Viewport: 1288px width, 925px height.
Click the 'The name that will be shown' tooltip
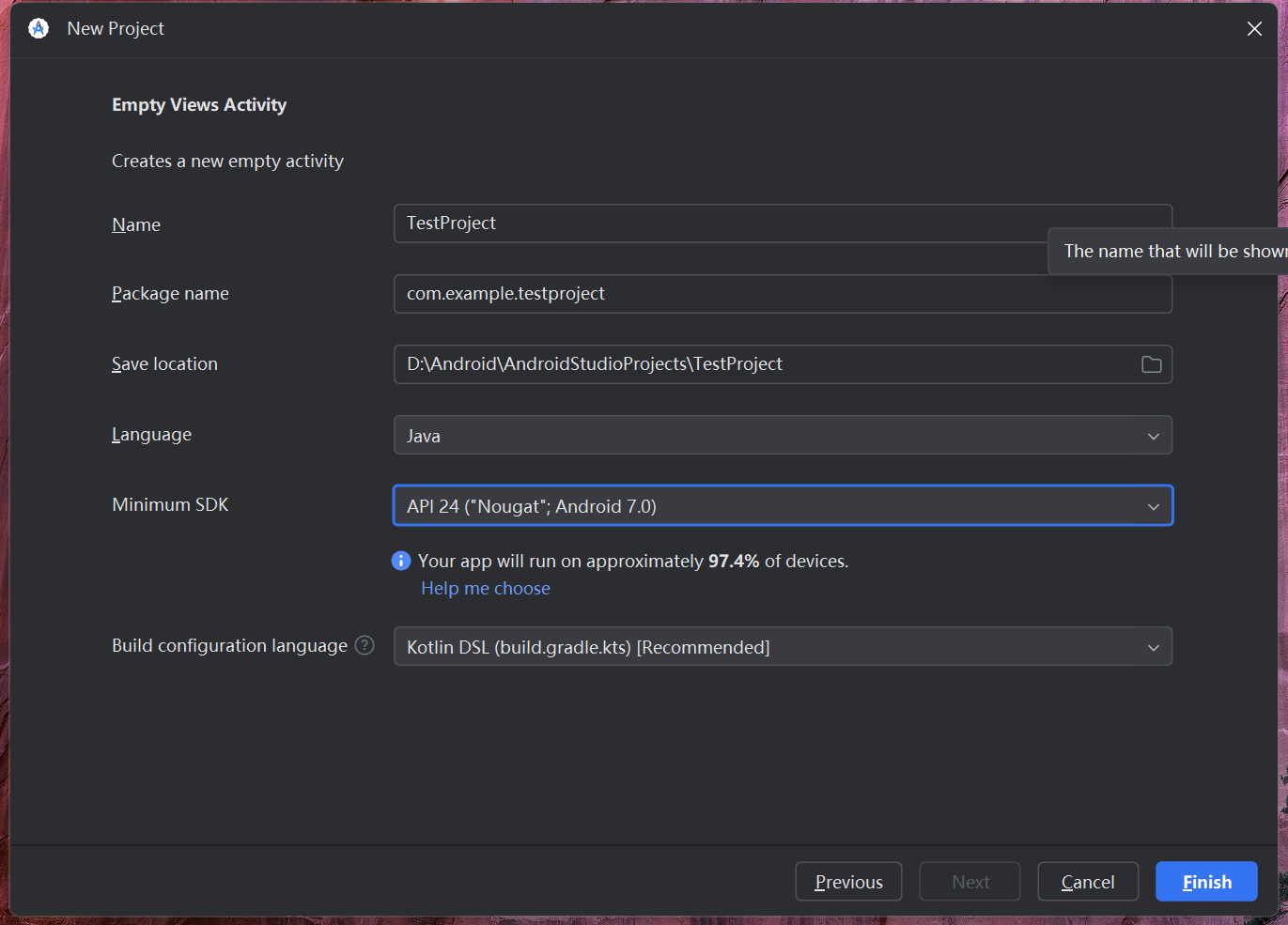click(x=1168, y=251)
